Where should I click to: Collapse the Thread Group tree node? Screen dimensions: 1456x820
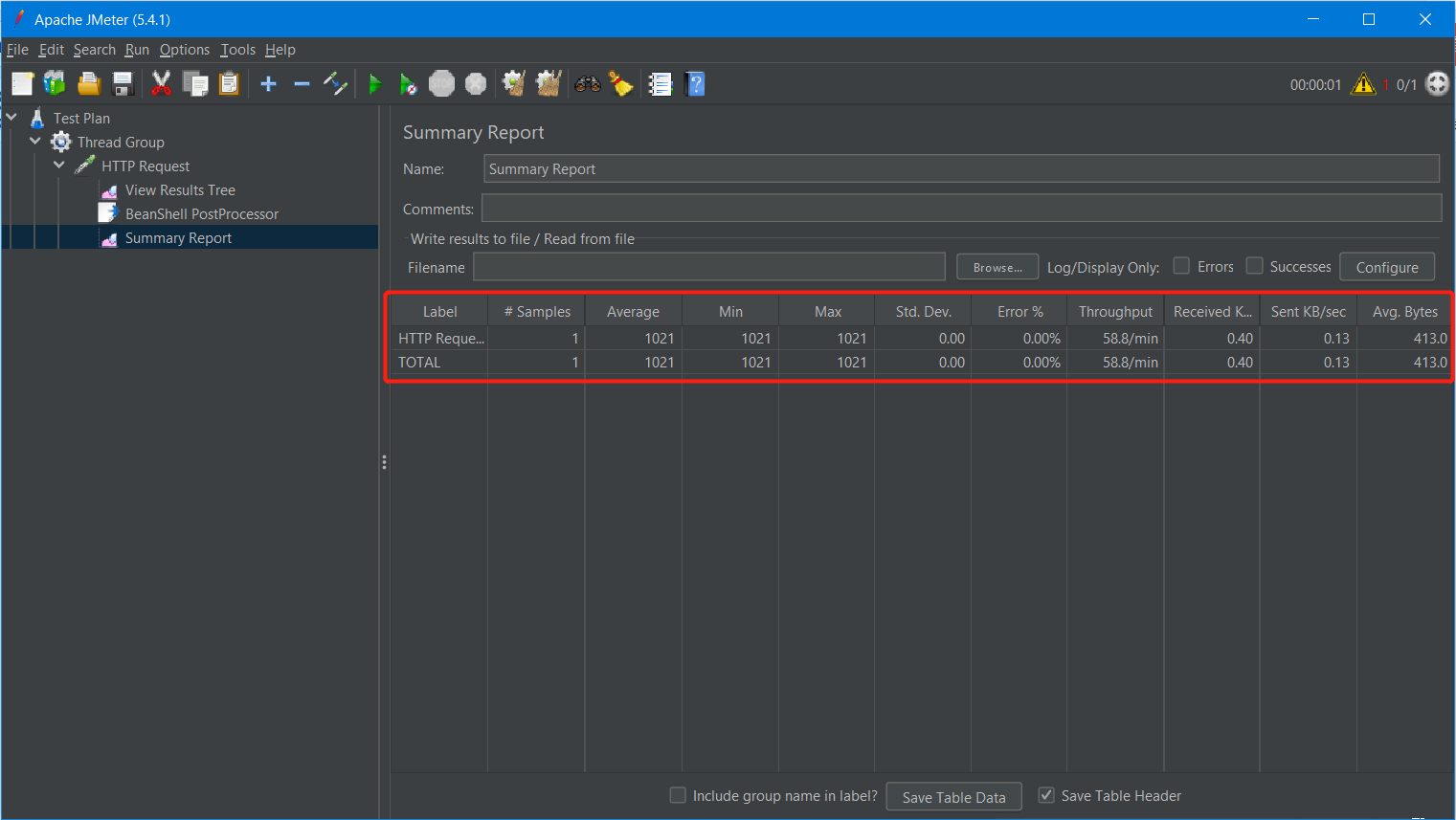pos(35,142)
